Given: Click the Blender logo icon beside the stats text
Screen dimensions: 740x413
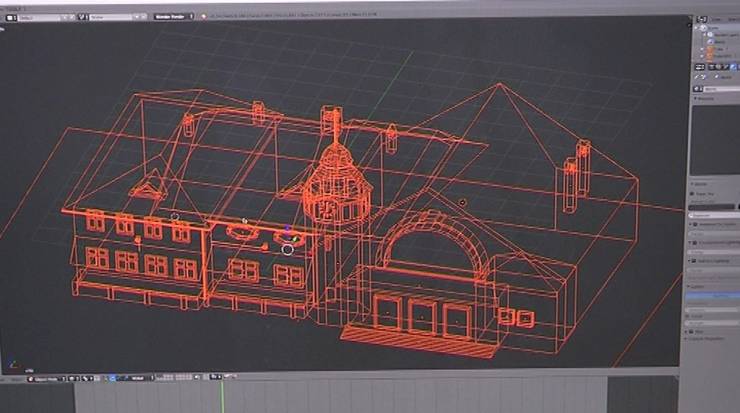Looking at the screenshot, I should [204, 16].
